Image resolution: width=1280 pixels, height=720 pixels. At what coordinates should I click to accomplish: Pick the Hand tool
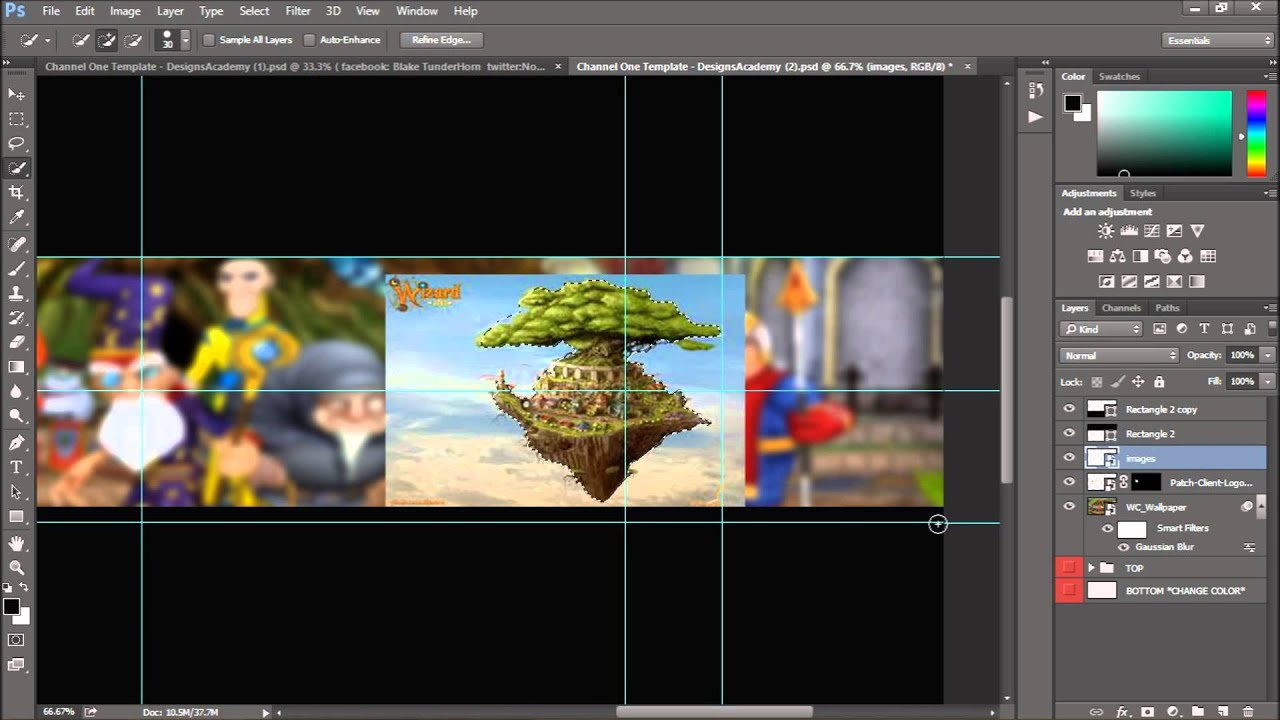pos(17,544)
